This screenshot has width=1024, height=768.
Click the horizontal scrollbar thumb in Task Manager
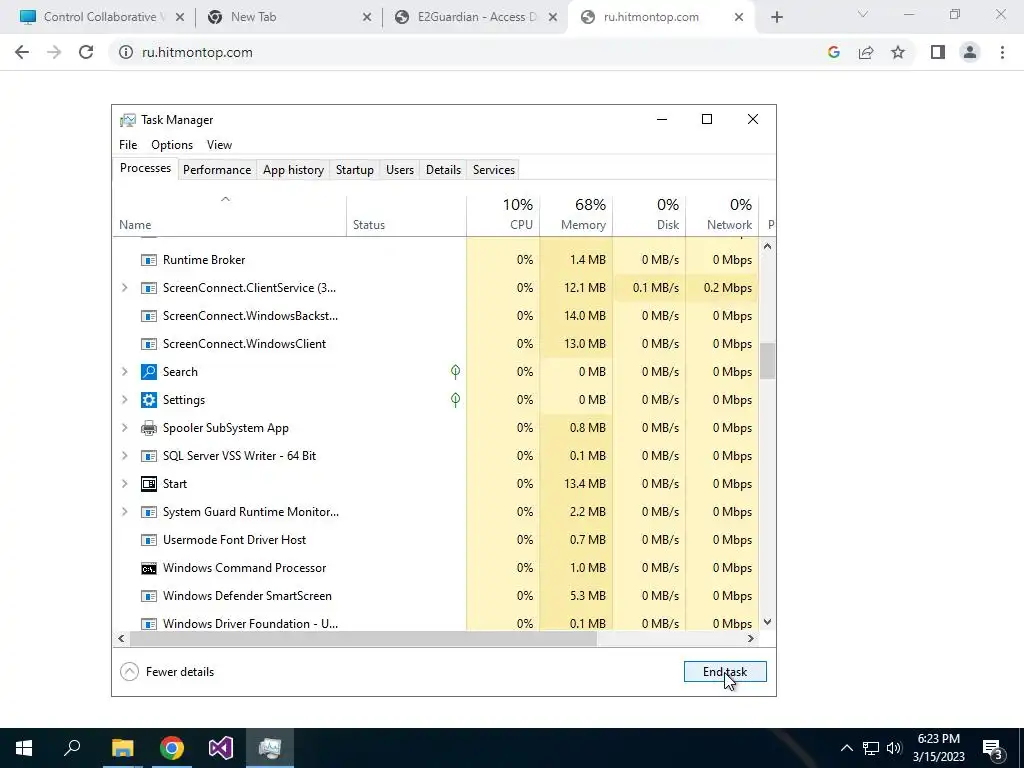point(363,639)
